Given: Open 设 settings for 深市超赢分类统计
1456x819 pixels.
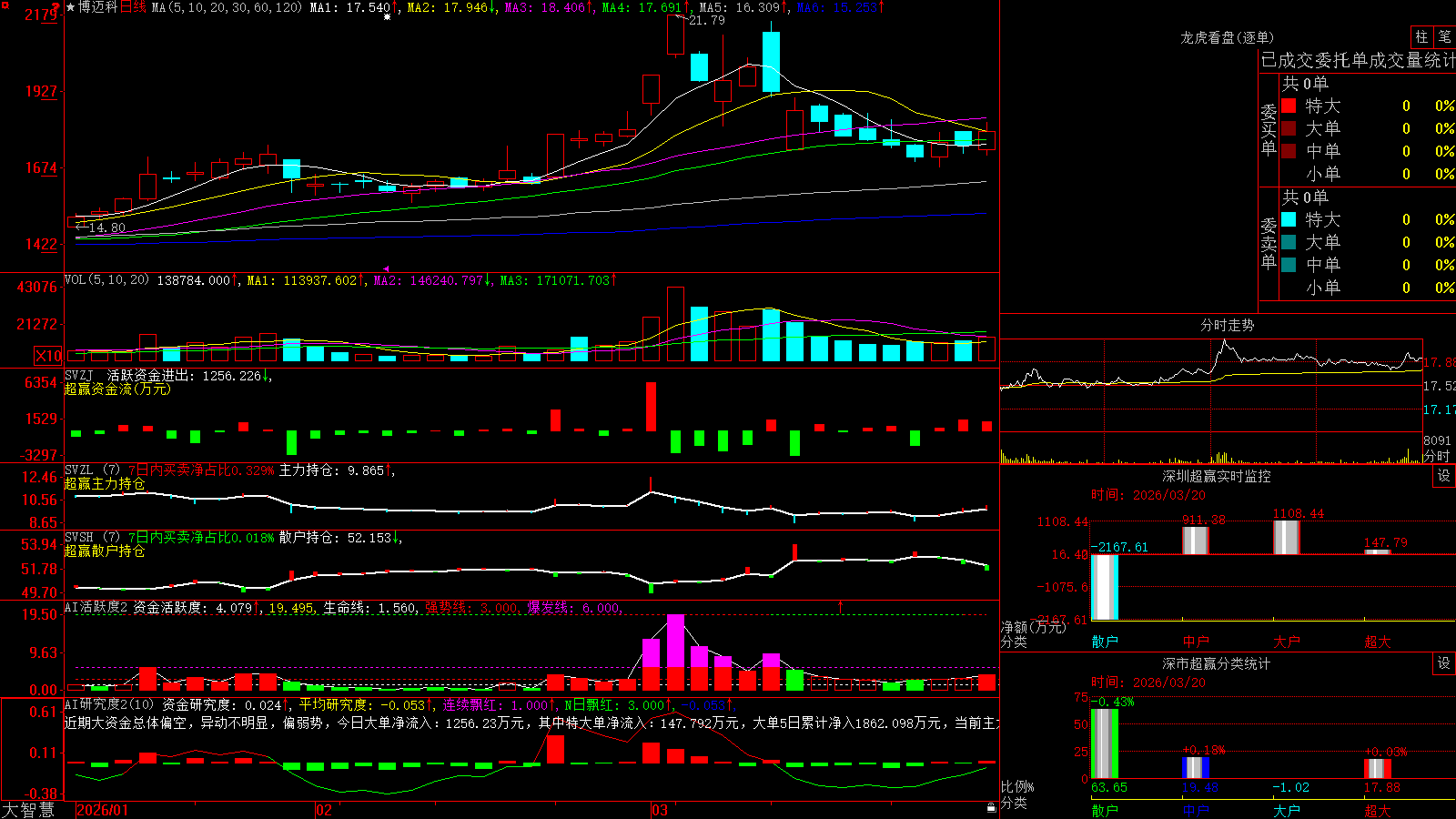Looking at the screenshot, I should [x=1444, y=663].
